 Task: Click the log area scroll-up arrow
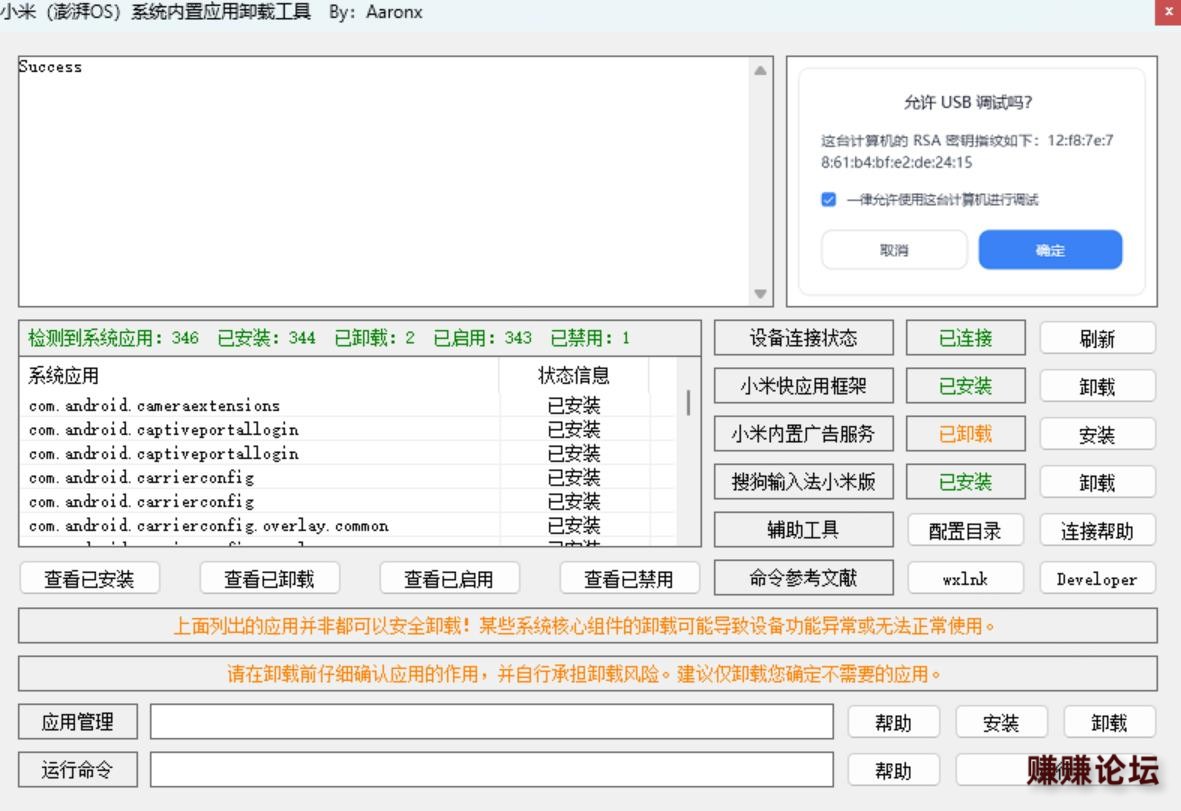[x=760, y=71]
